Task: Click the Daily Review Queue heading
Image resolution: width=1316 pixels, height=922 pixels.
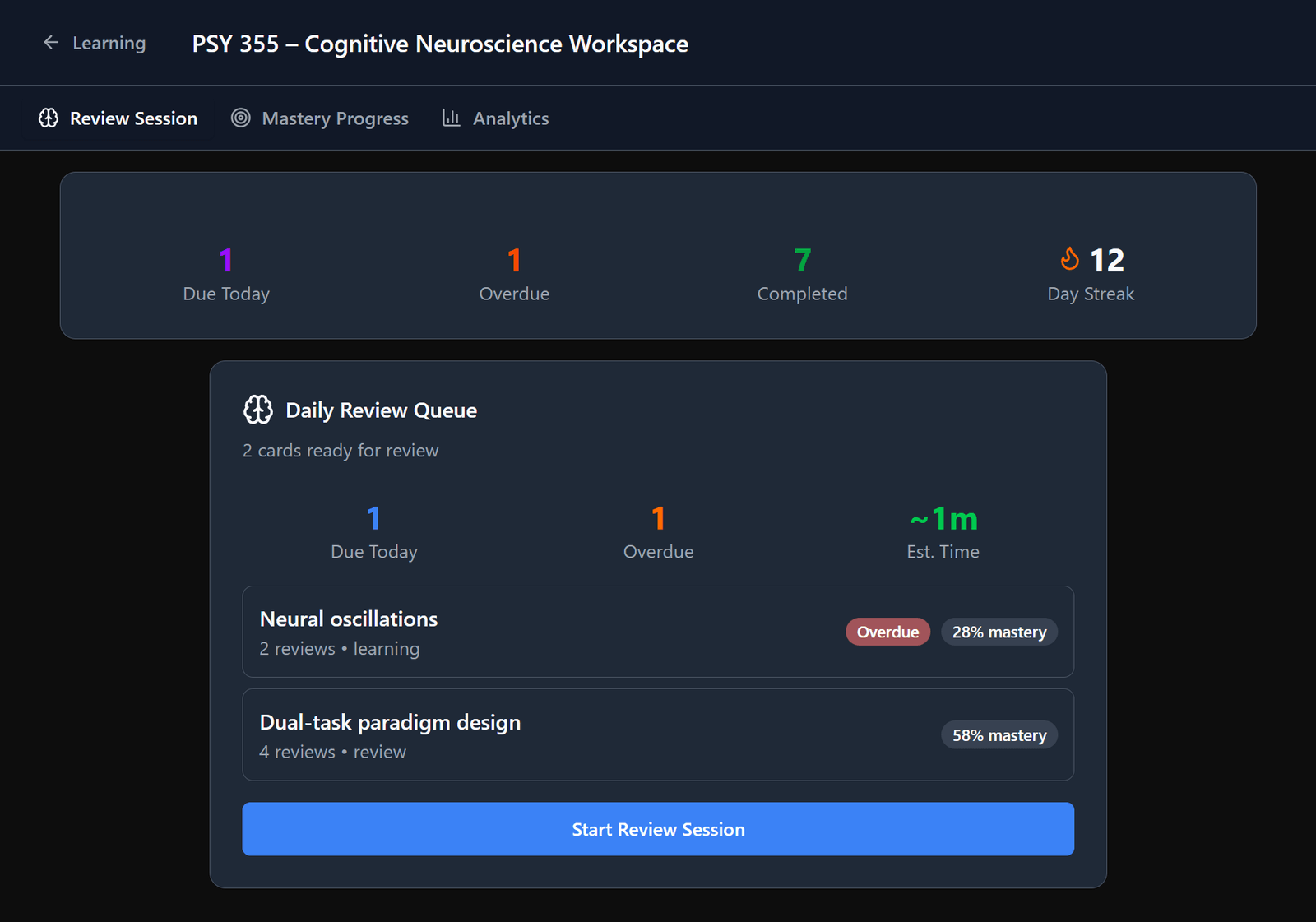Action: tap(381, 410)
